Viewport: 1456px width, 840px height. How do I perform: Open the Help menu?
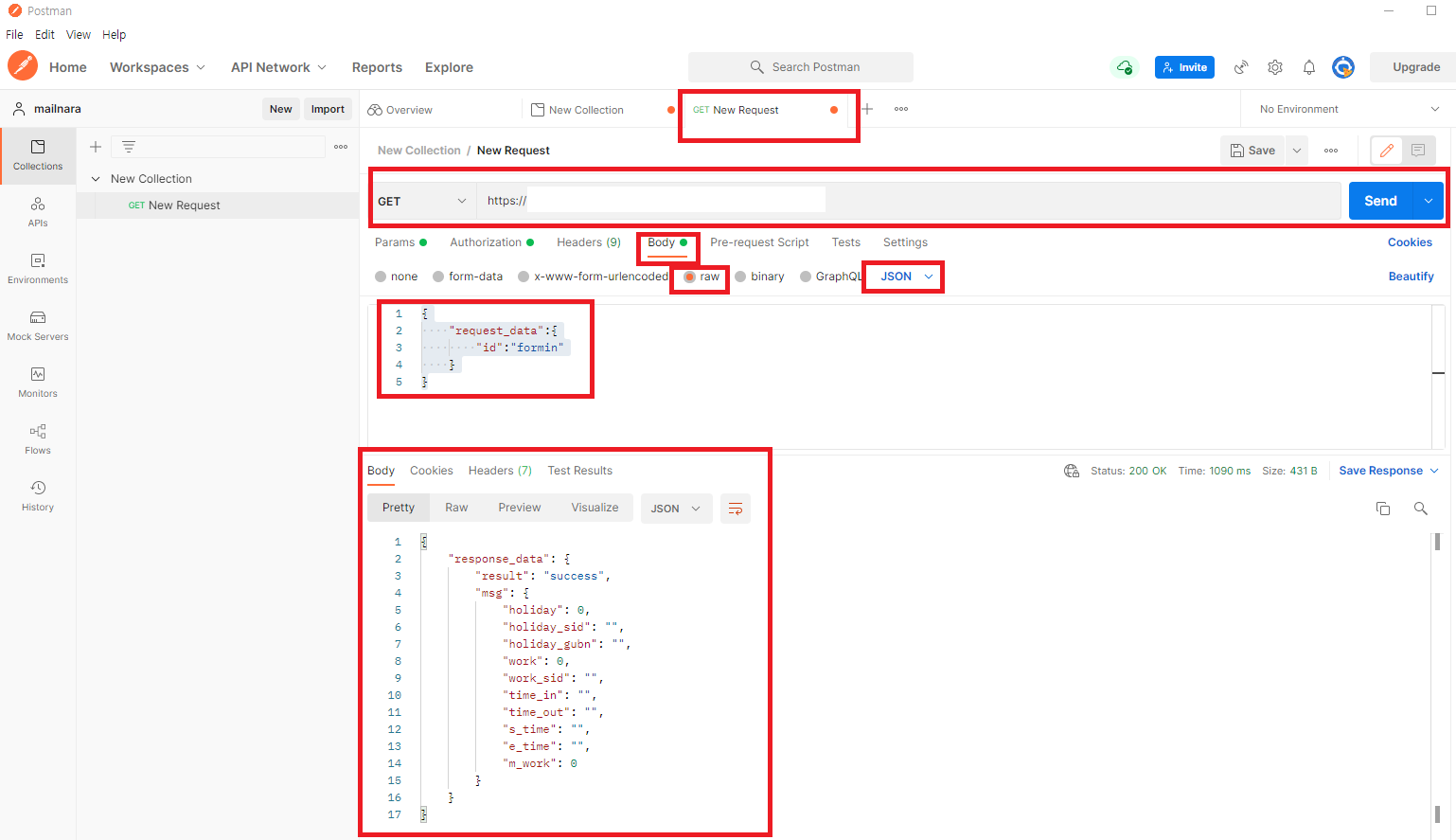click(x=114, y=34)
